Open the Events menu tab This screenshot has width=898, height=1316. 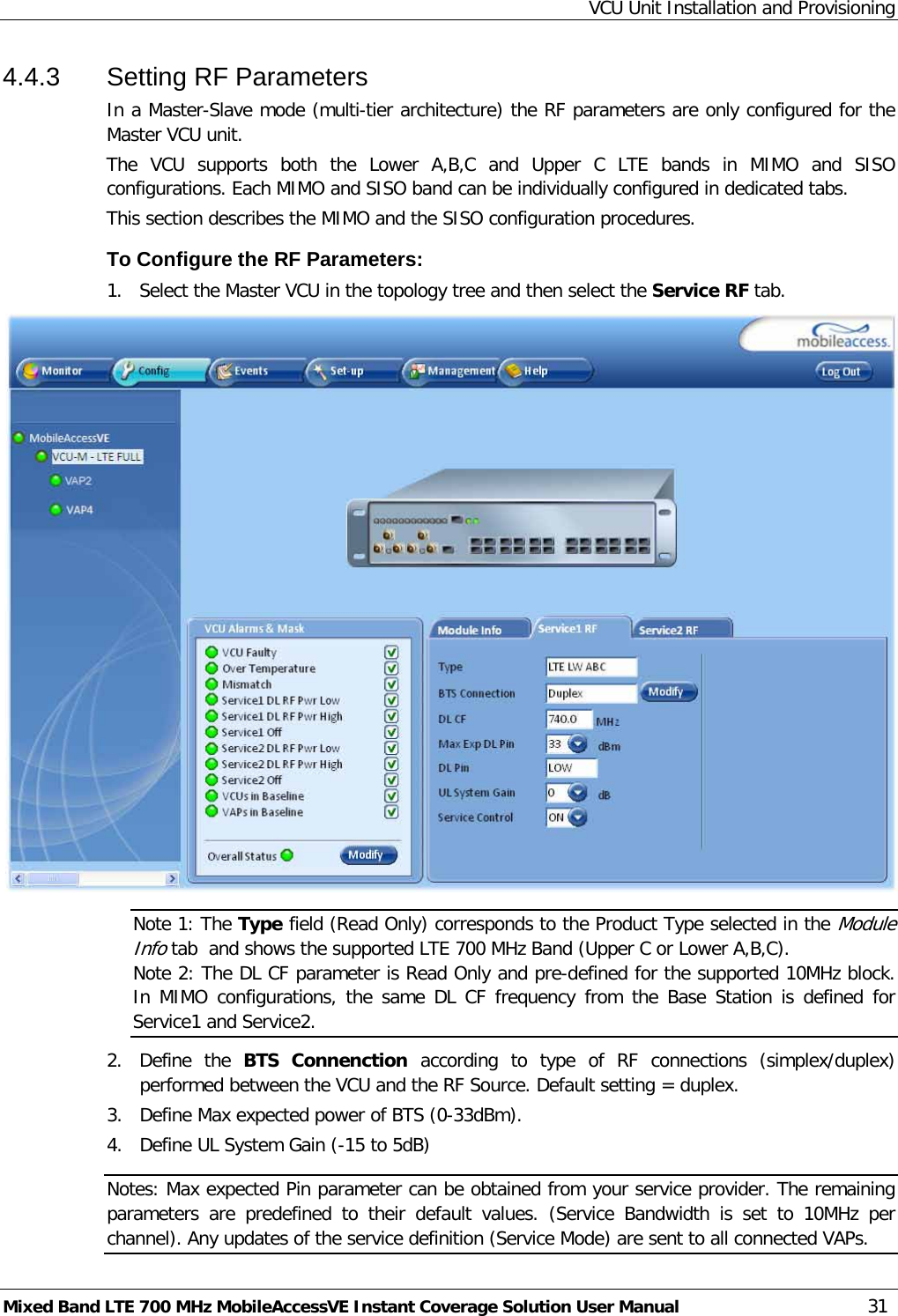click(x=256, y=371)
